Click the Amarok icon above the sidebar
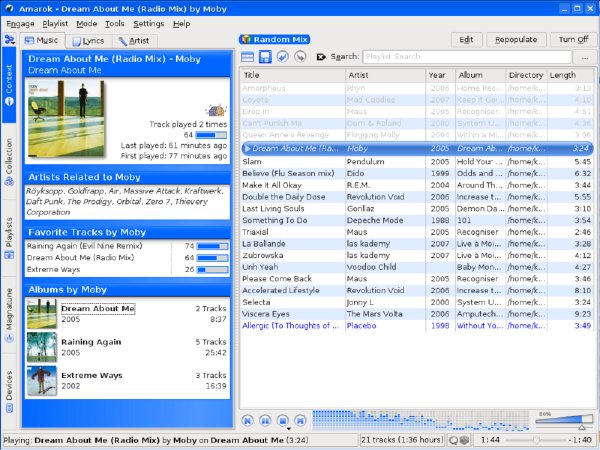Image resolution: width=600 pixels, height=450 pixels. (9, 40)
